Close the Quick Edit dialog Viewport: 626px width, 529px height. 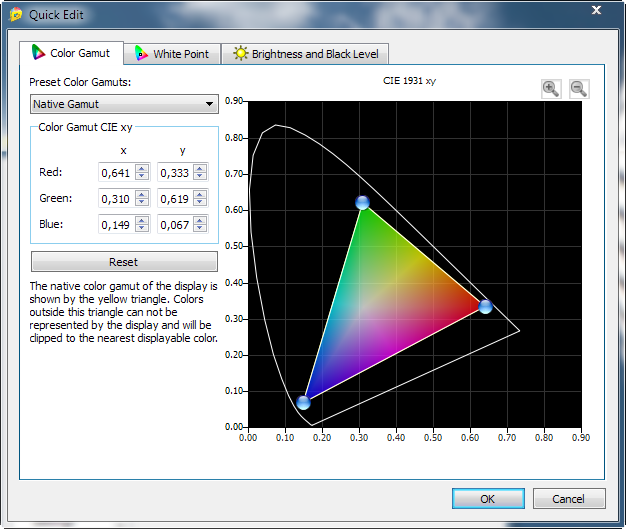[596, 10]
